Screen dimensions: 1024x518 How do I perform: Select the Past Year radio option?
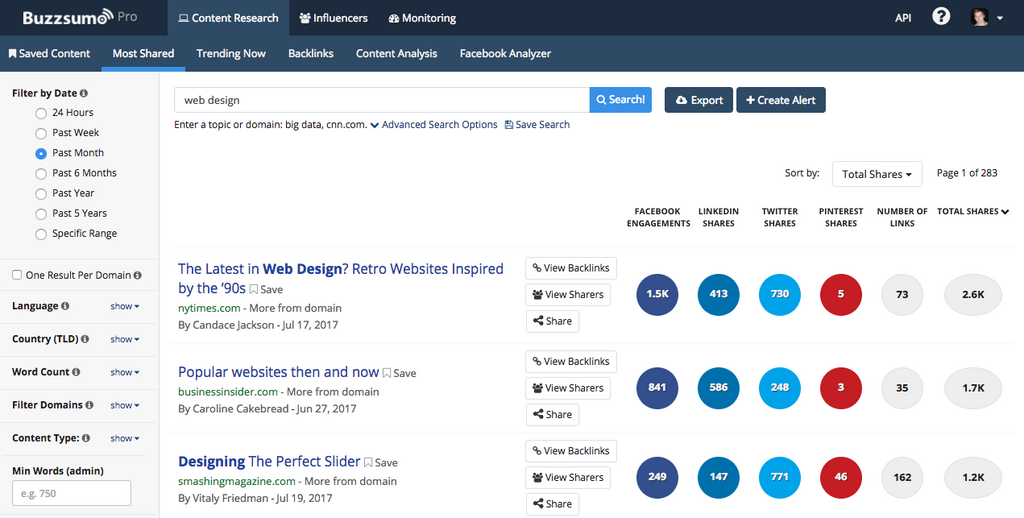pyautogui.click(x=41, y=194)
